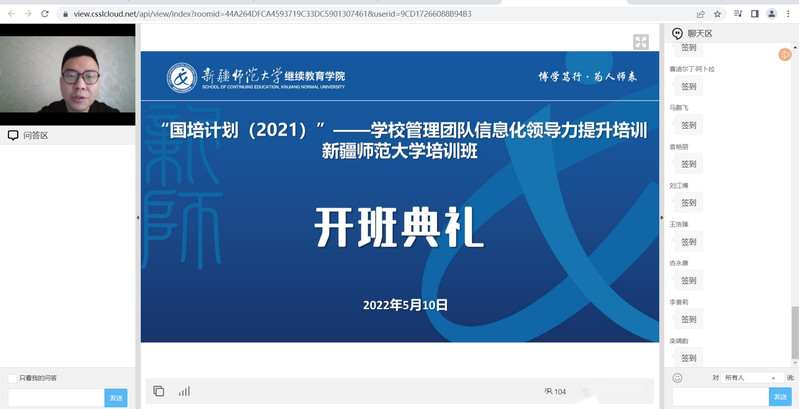Click the chat scrollbar up arrow
The image size is (799, 409).
[x=795, y=46]
